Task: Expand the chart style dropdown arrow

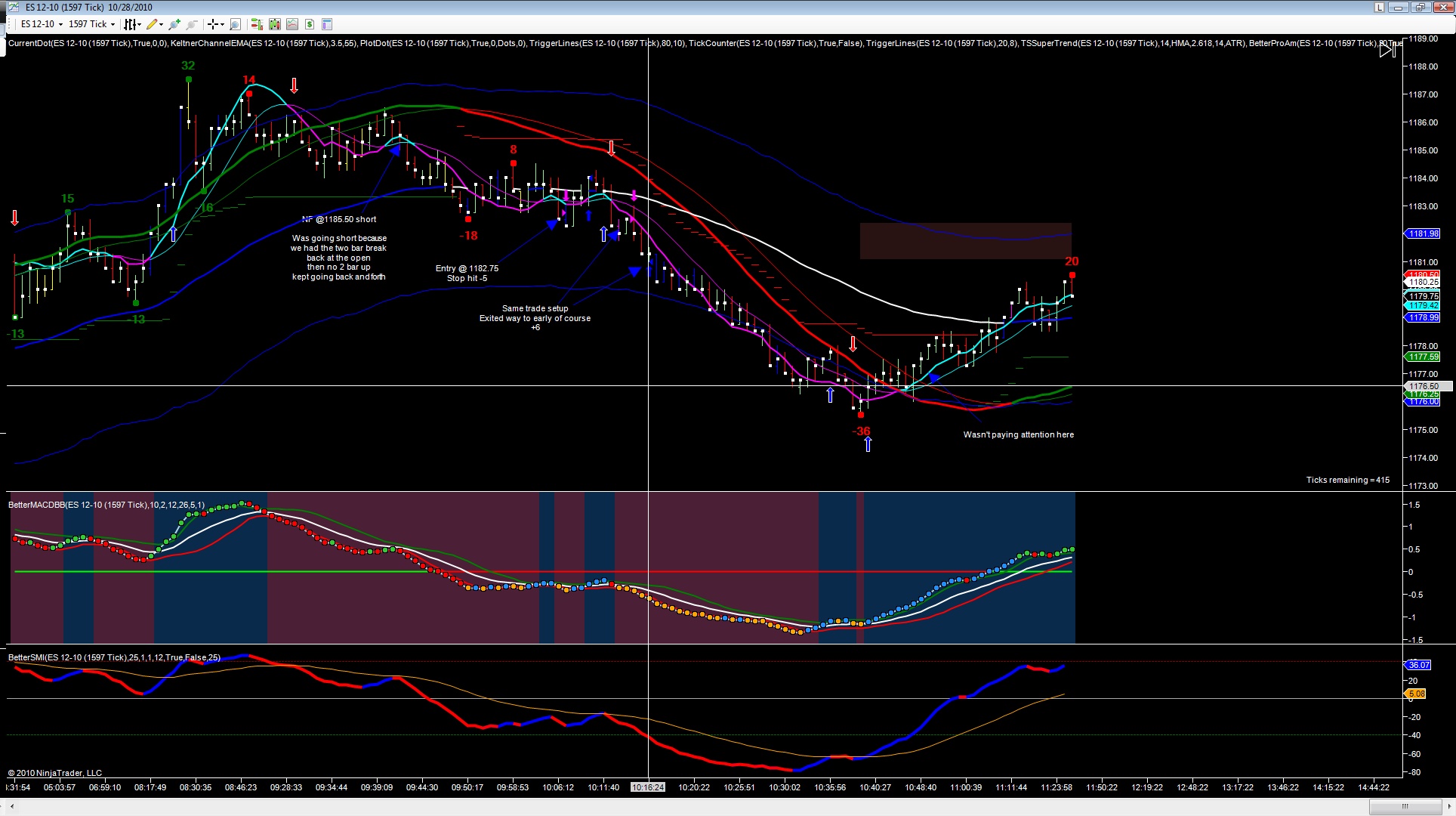Action: (x=138, y=24)
